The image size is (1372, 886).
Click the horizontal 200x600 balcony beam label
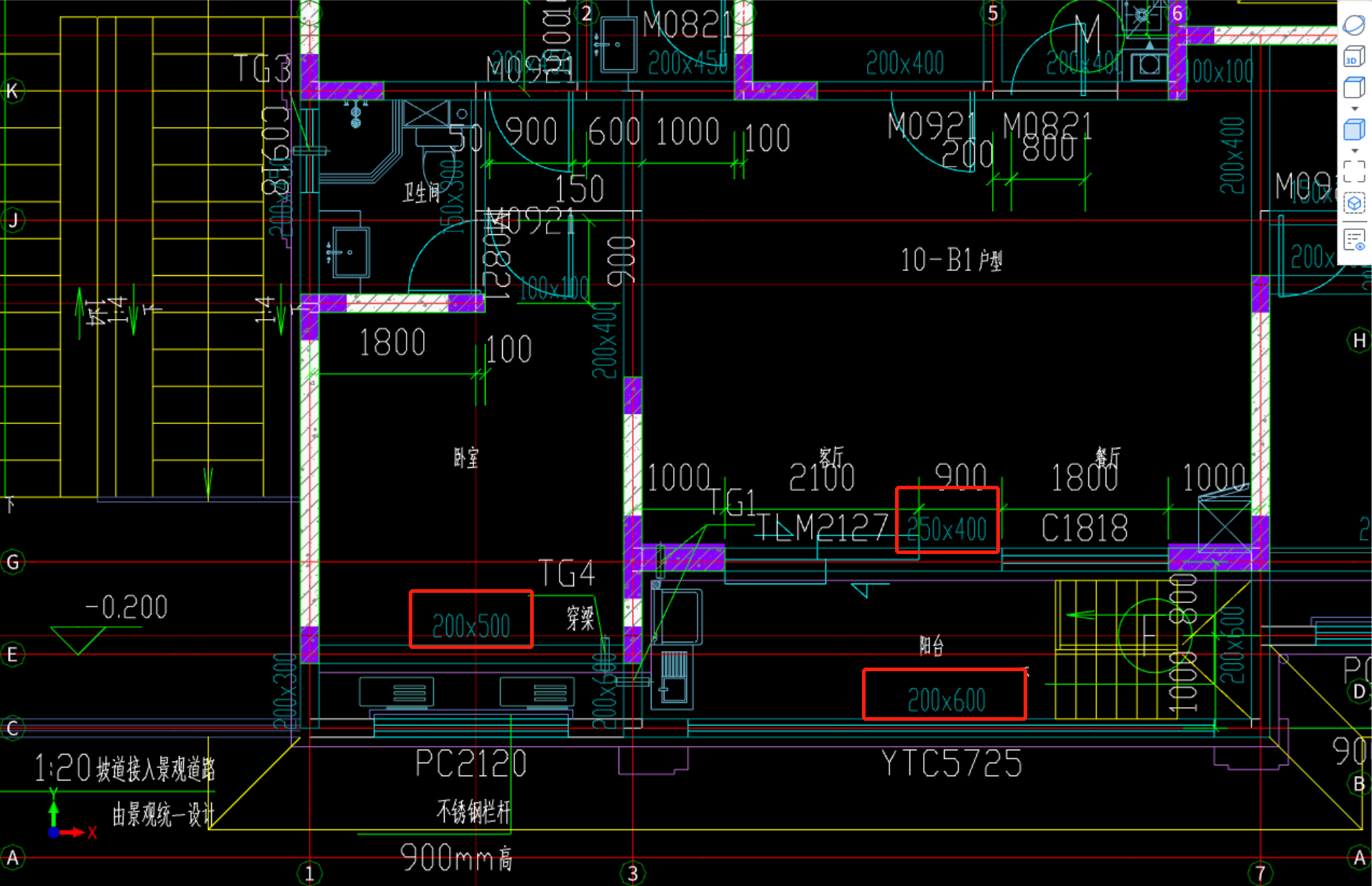pyautogui.click(x=946, y=700)
